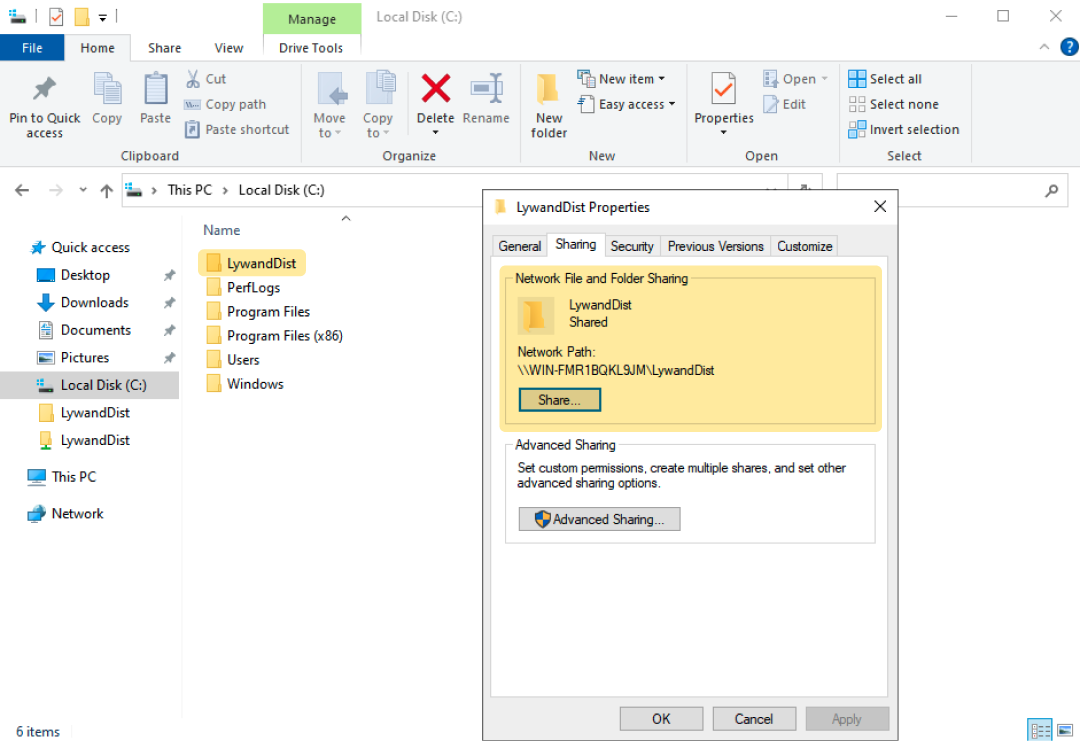1080x741 pixels.
Task: Switch to Large icons view
Action: coord(1065,730)
